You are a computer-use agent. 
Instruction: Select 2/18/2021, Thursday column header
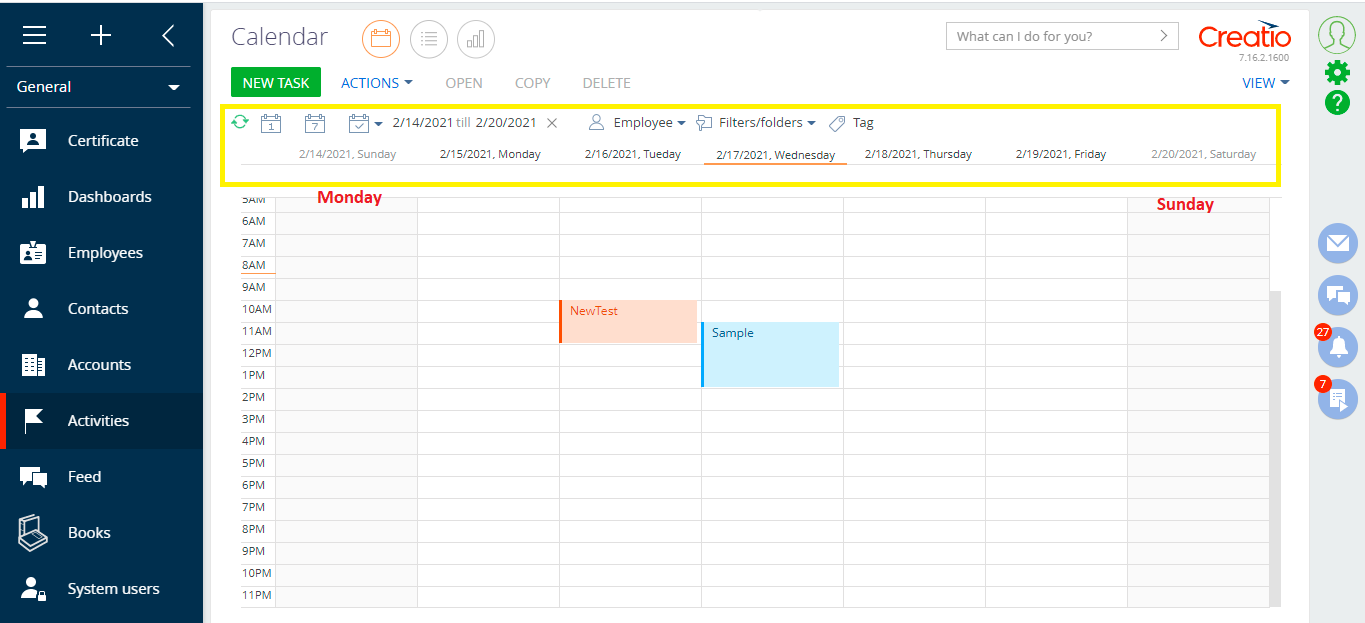coord(918,154)
